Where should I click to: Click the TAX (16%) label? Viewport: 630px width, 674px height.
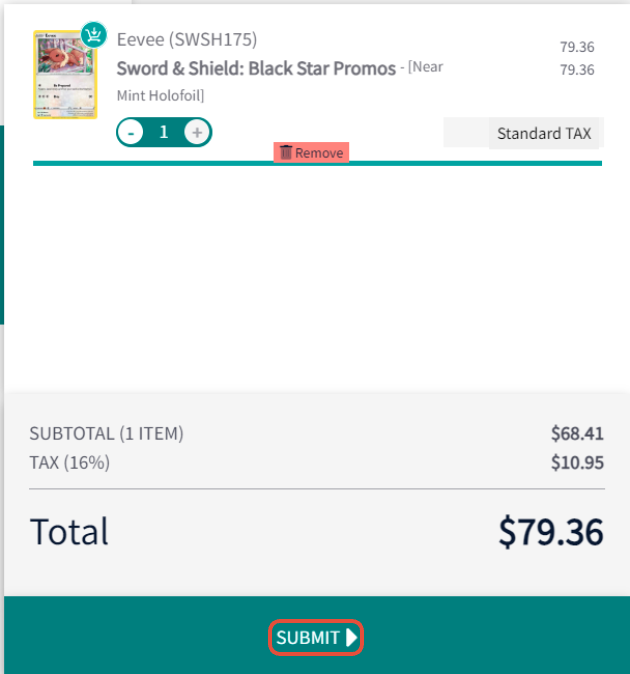(x=70, y=463)
